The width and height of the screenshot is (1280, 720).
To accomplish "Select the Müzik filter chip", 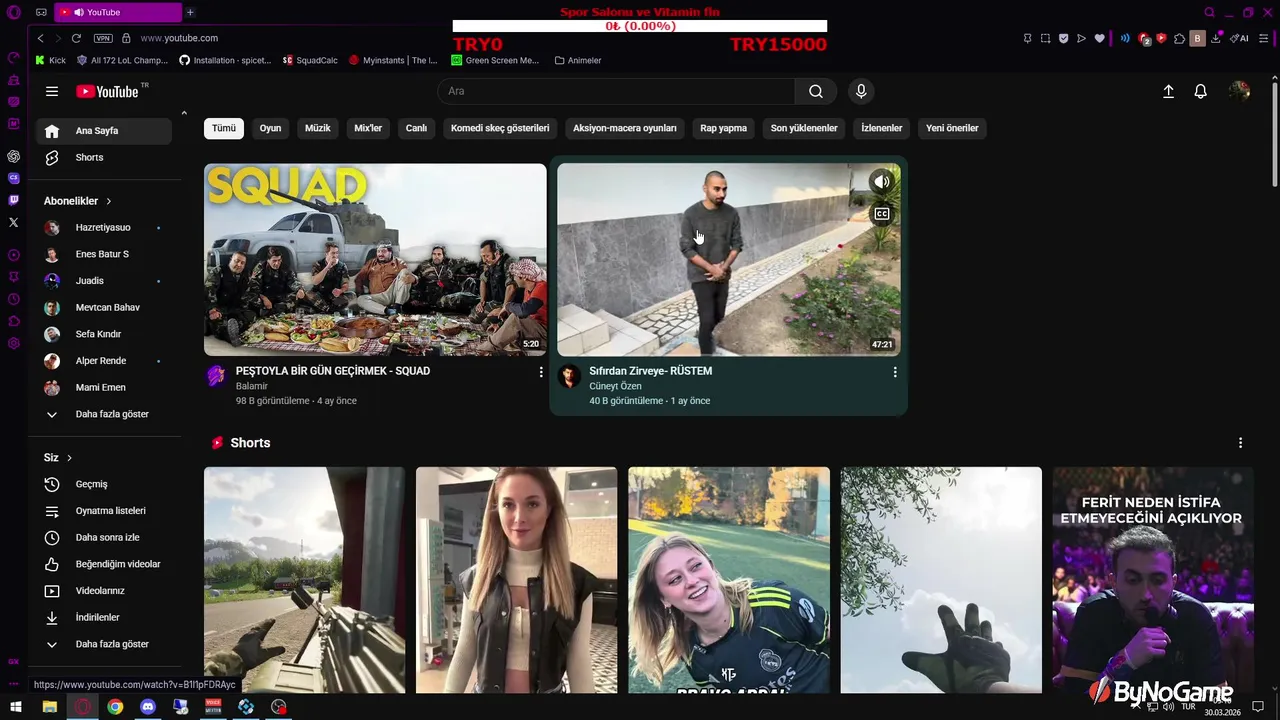I will [x=317, y=128].
